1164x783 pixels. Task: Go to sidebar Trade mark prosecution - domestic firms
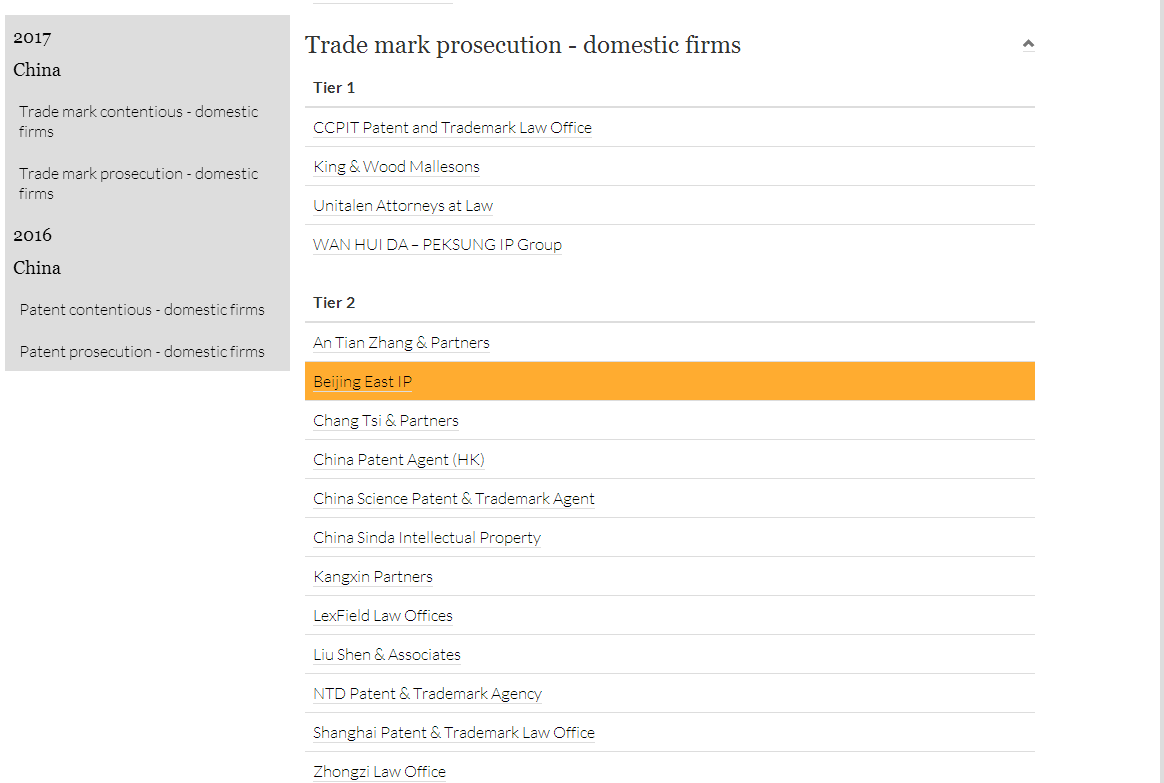139,183
